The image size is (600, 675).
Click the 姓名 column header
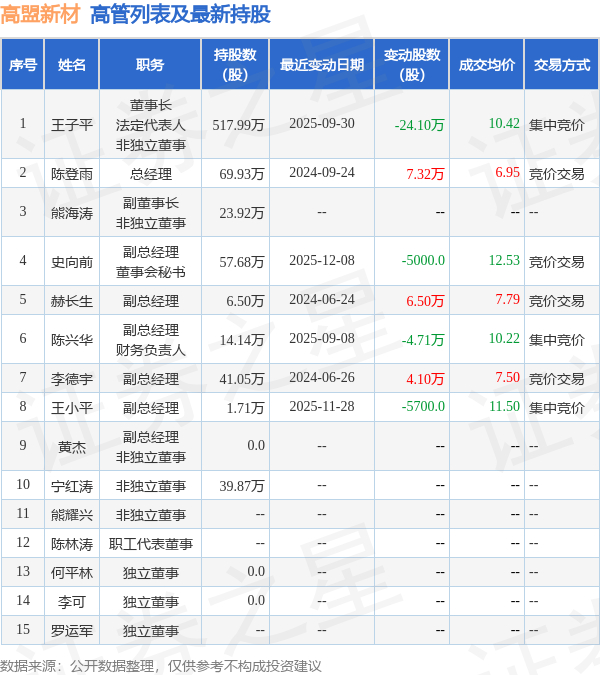72,65
